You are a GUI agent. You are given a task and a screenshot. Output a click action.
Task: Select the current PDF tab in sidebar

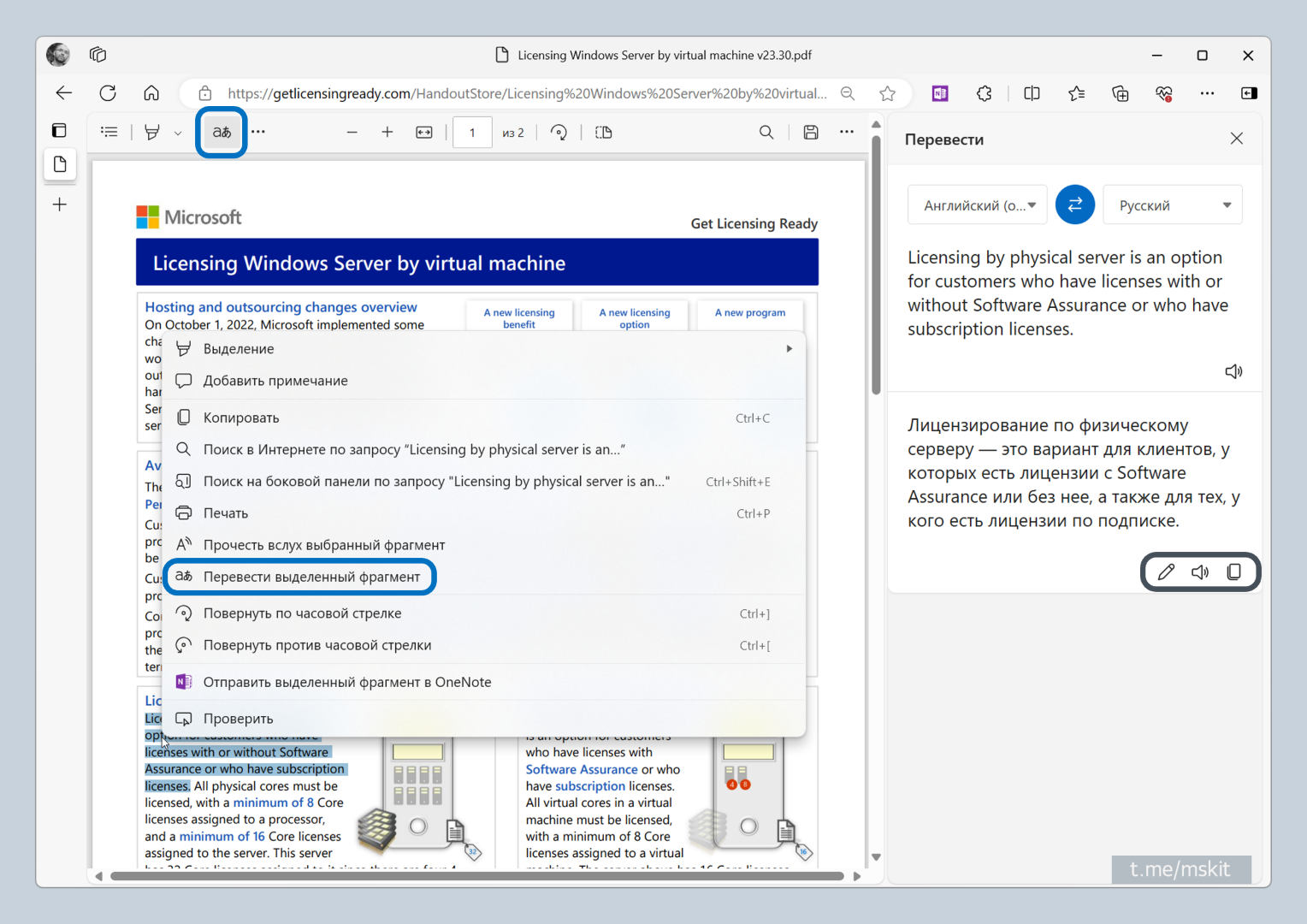60,164
